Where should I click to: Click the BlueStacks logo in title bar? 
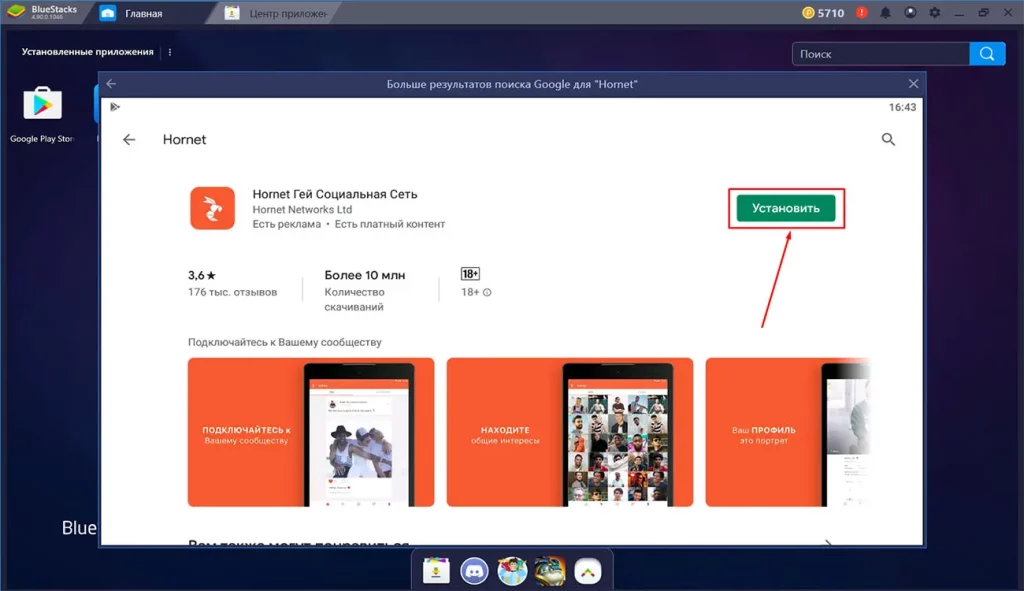pyautogui.click(x=16, y=12)
